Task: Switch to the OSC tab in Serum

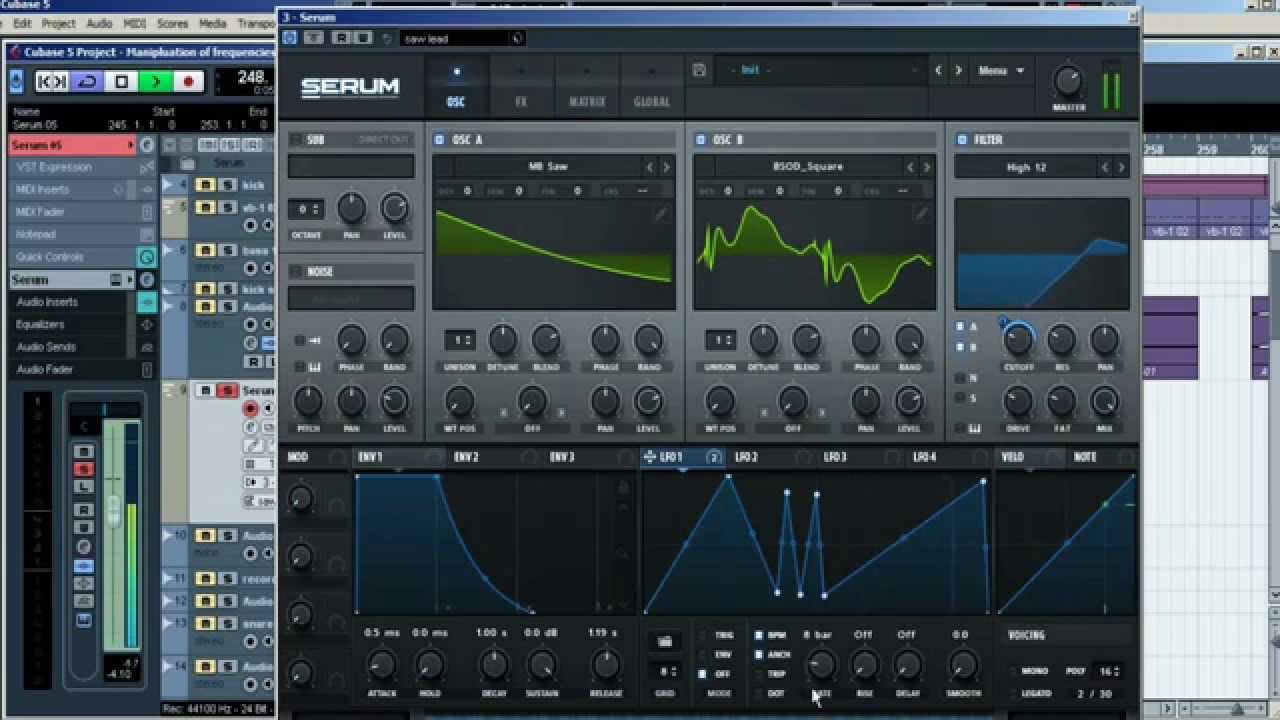Action: (456, 86)
